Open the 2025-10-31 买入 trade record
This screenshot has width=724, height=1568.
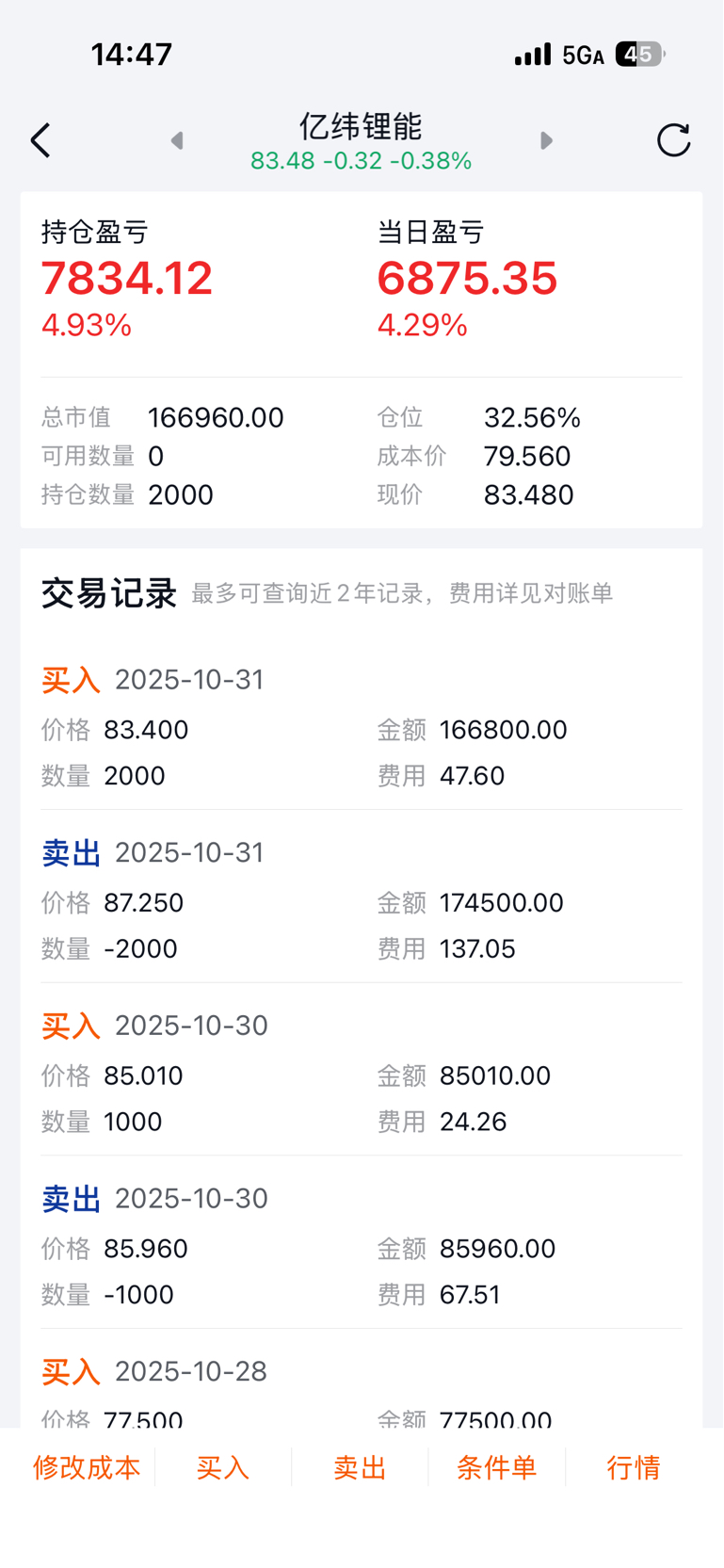tap(362, 728)
